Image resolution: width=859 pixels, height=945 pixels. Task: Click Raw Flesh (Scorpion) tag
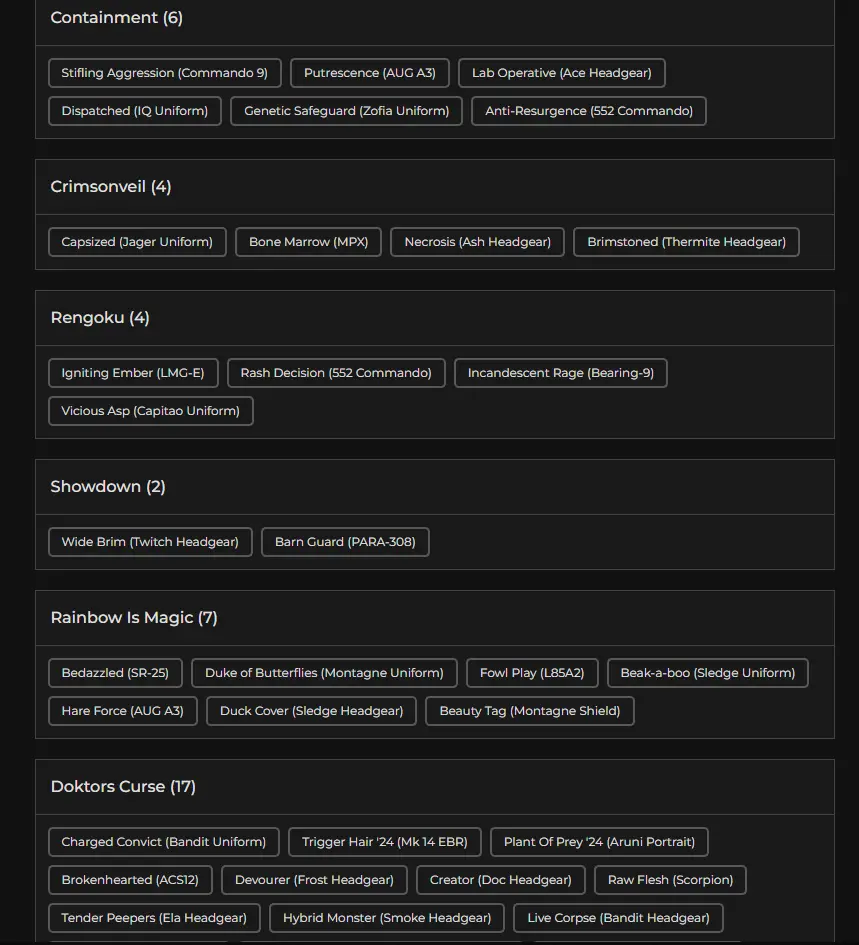tap(670, 880)
